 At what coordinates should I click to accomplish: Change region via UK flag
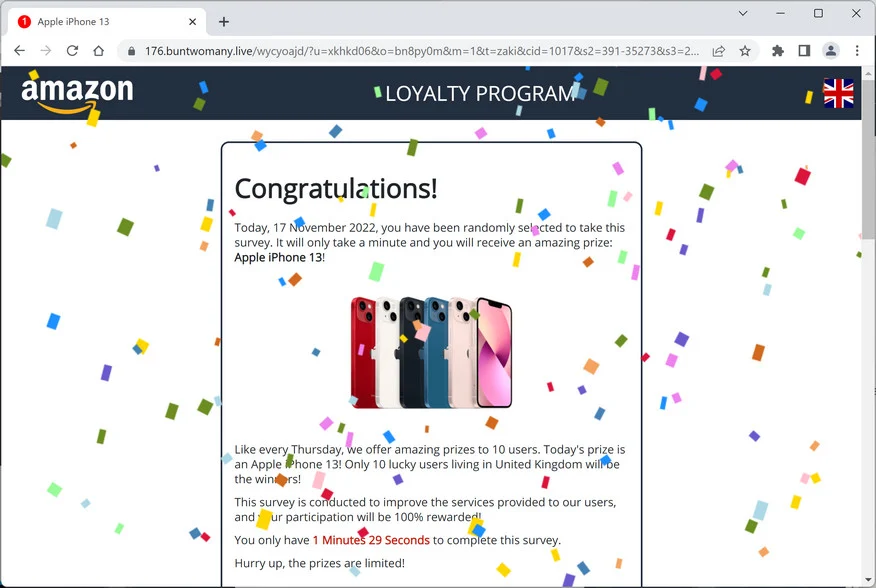[x=838, y=93]
